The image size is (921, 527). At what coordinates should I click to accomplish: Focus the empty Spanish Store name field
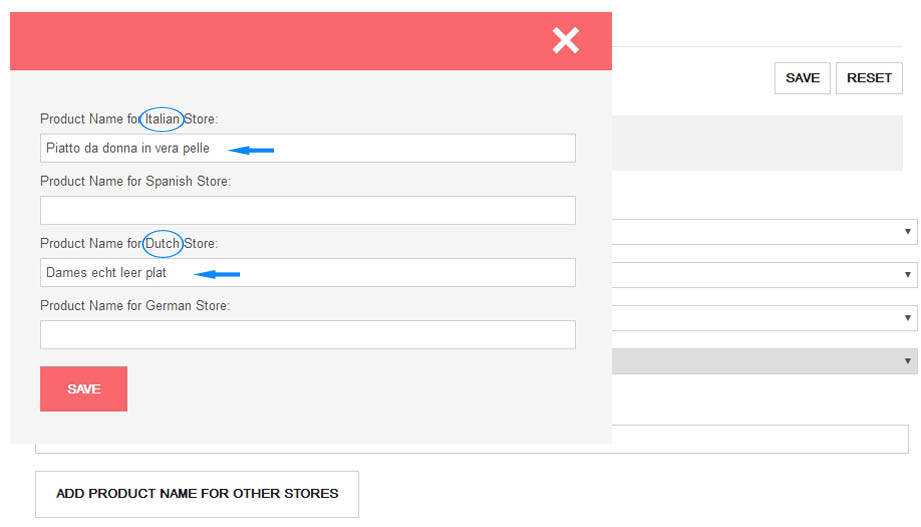(x=307, y=210)
